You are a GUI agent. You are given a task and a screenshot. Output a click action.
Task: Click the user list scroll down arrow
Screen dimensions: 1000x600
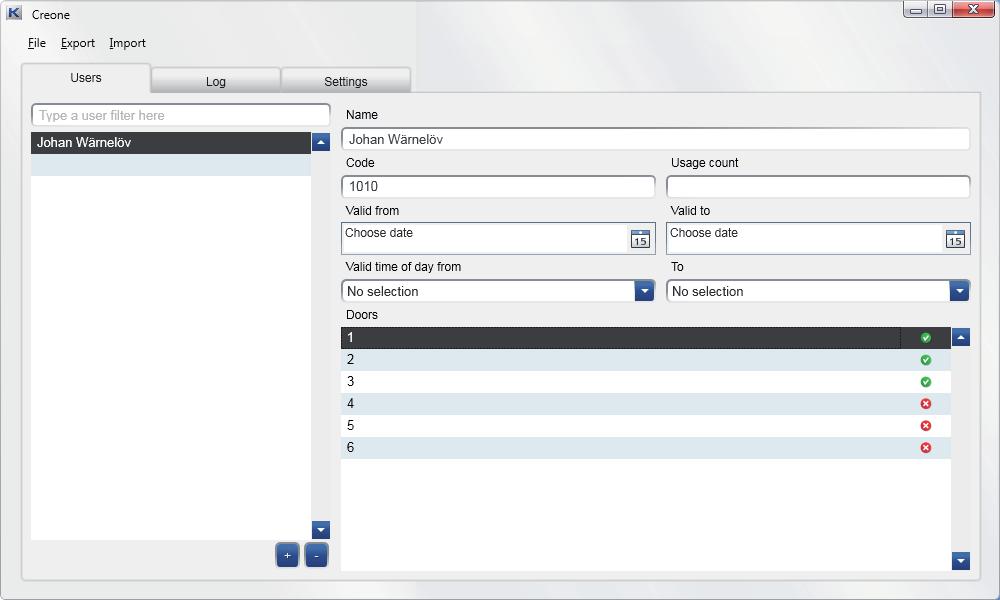pos(321,530)
